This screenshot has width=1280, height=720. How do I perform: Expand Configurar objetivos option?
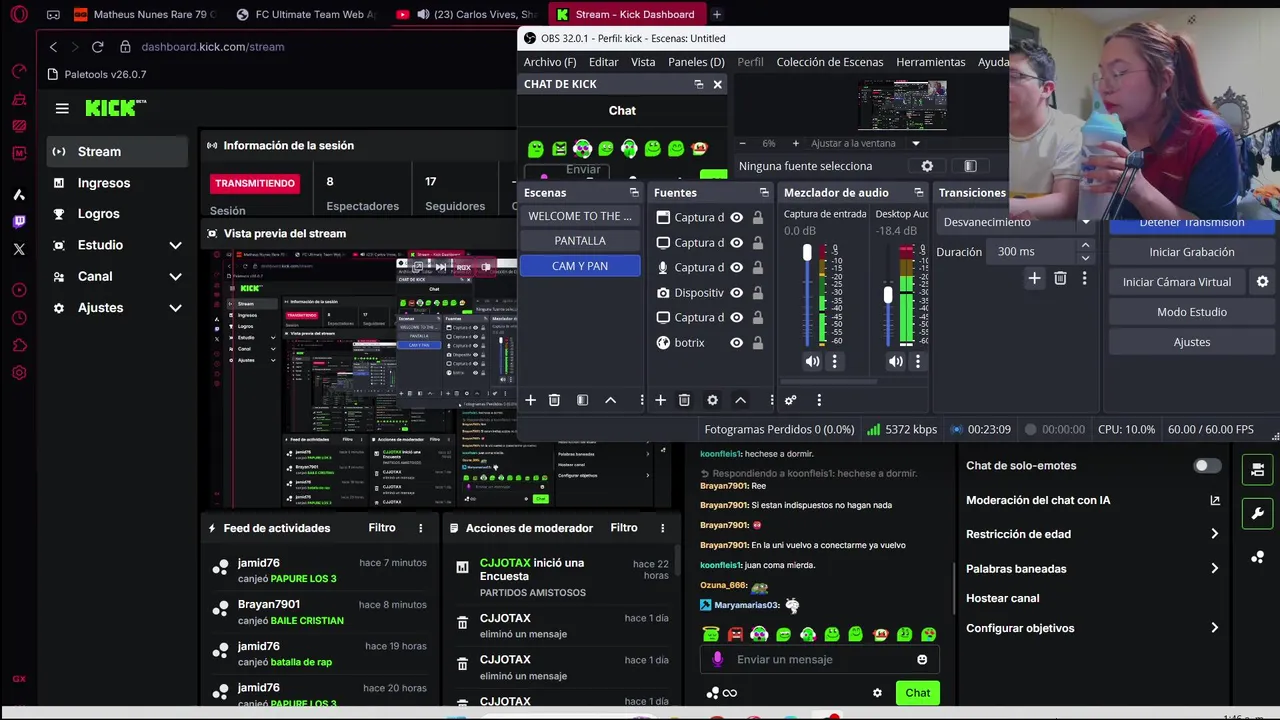click(x=1214, y=628)
